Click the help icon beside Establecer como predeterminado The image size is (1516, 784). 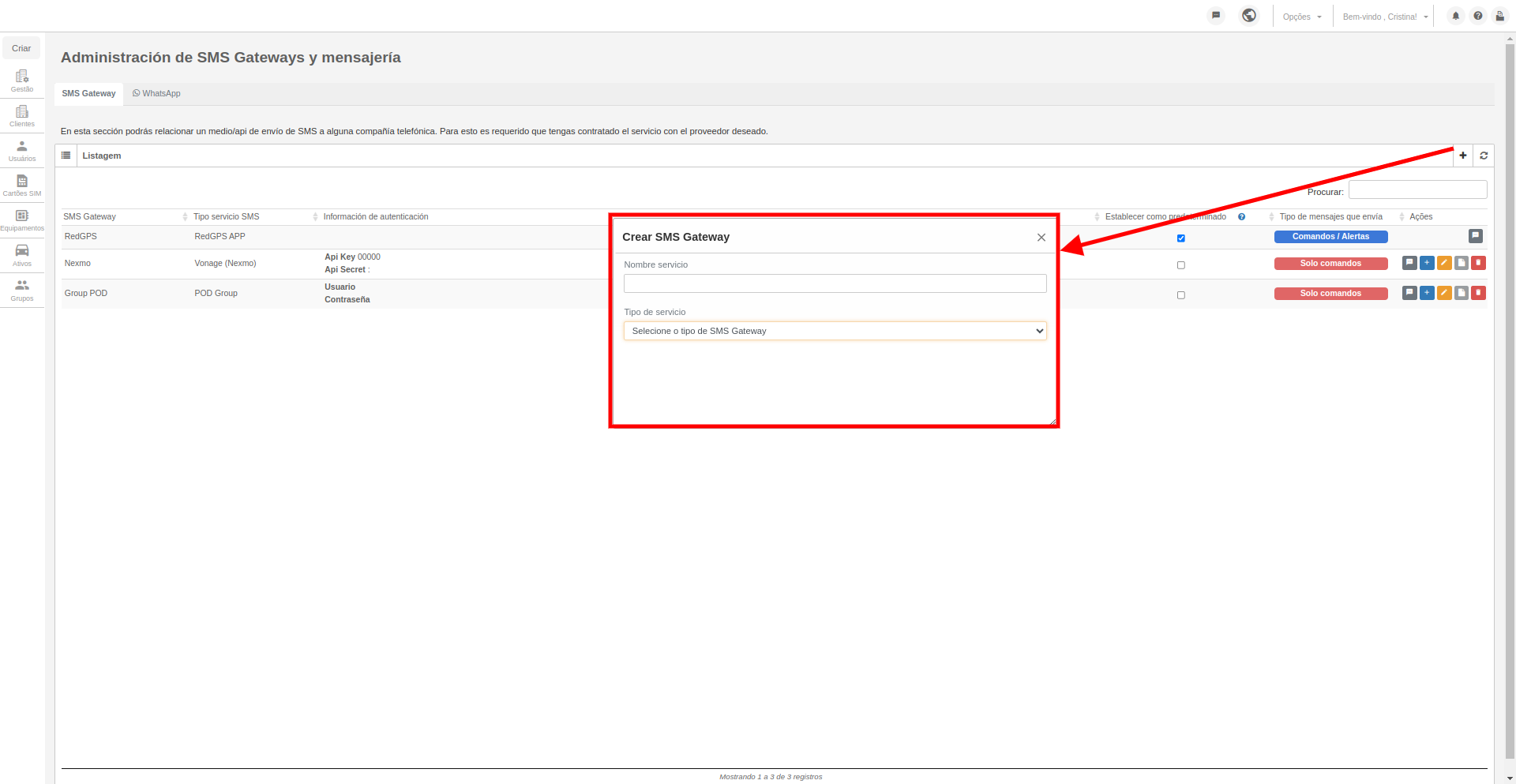tap(1242, 217)
